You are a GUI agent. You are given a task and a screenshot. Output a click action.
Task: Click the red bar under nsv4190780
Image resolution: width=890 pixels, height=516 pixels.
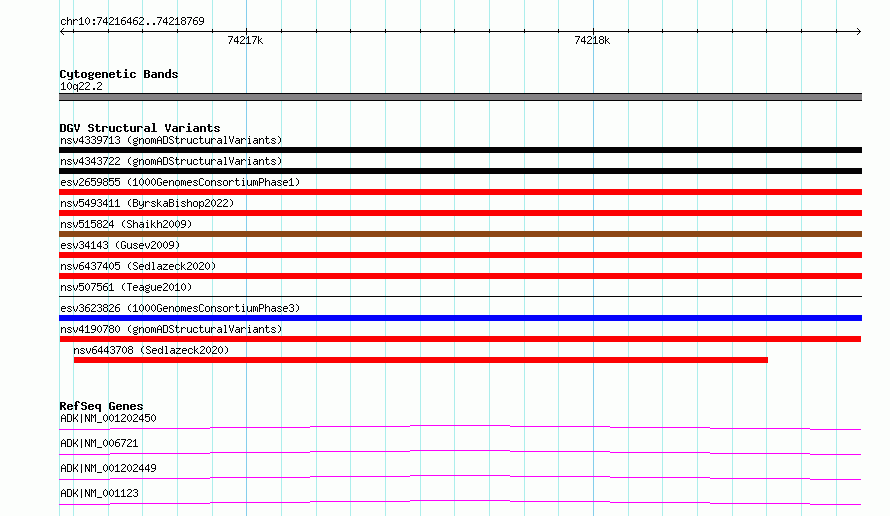[x=460, y=339]
